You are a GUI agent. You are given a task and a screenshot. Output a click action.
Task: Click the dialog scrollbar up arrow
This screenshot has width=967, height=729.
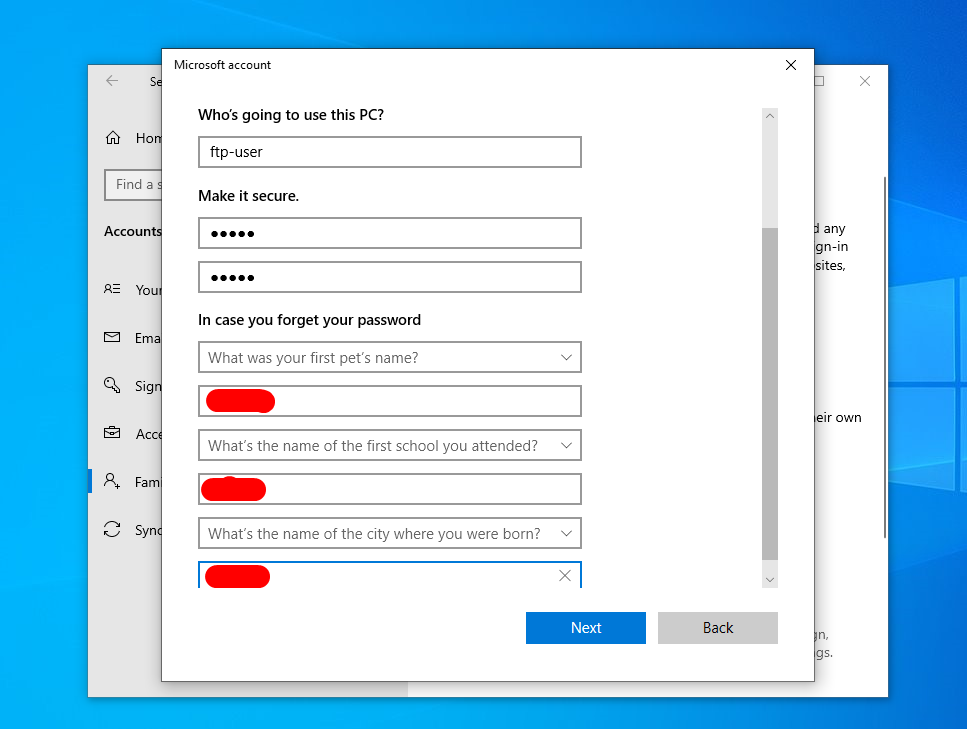770,115
